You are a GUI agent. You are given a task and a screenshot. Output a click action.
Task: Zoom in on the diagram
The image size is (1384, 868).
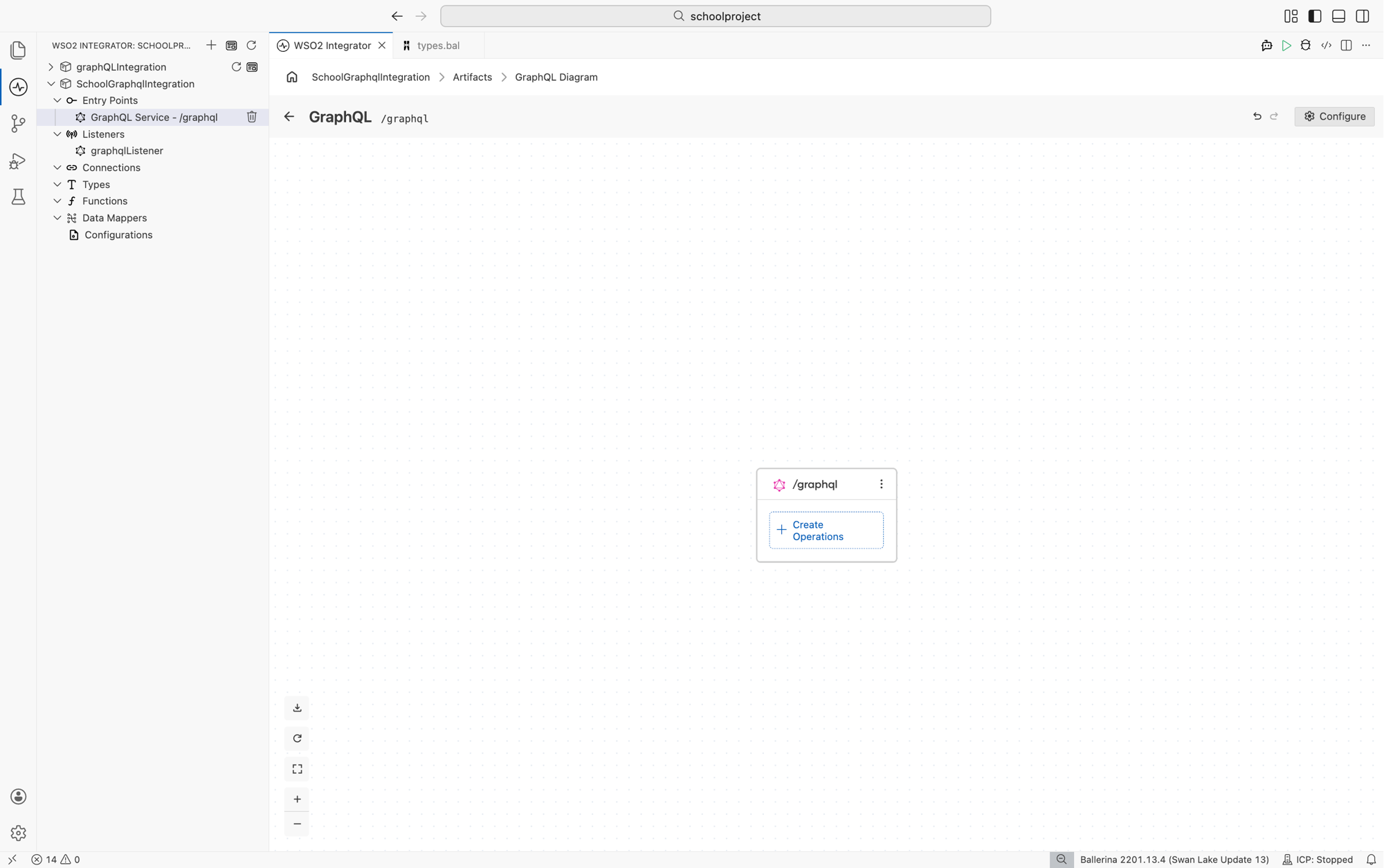click(x=297, y=800)
